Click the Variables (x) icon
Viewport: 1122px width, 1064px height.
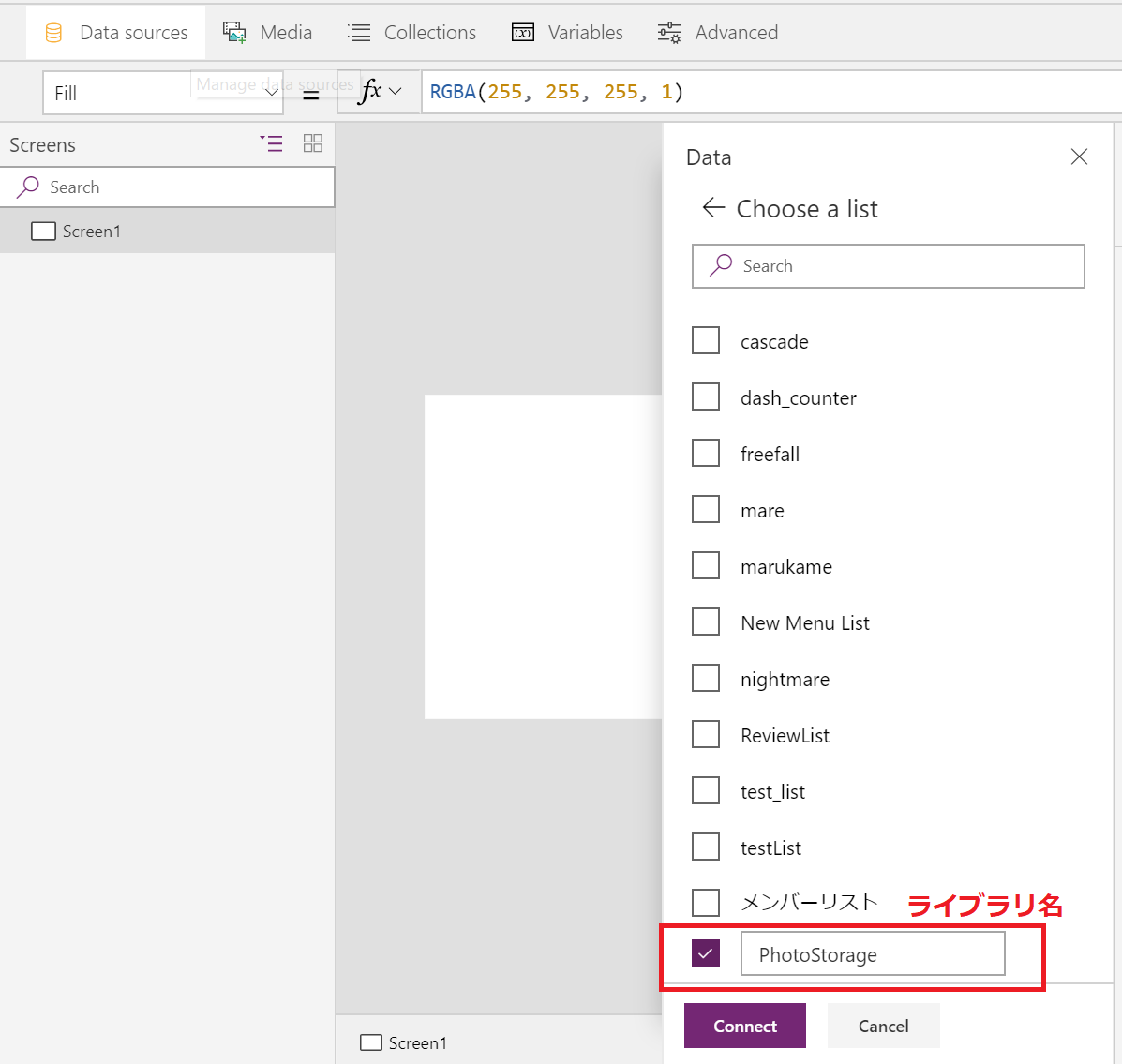point(523,33)
